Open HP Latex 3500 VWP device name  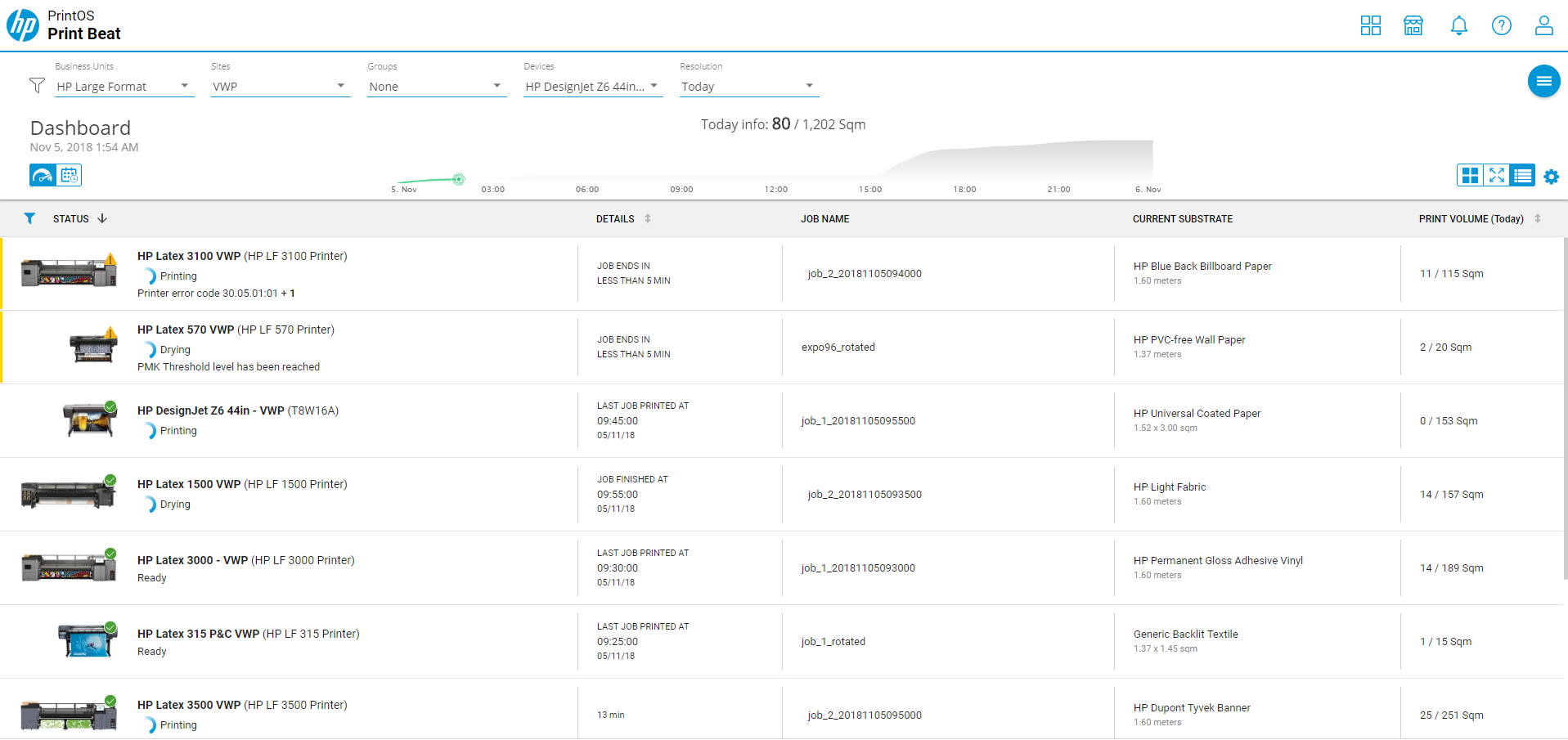pos(189,705)
